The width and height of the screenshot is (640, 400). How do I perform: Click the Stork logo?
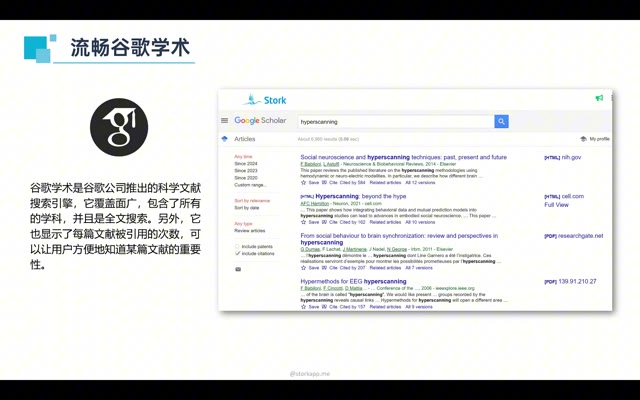(265, 100)
